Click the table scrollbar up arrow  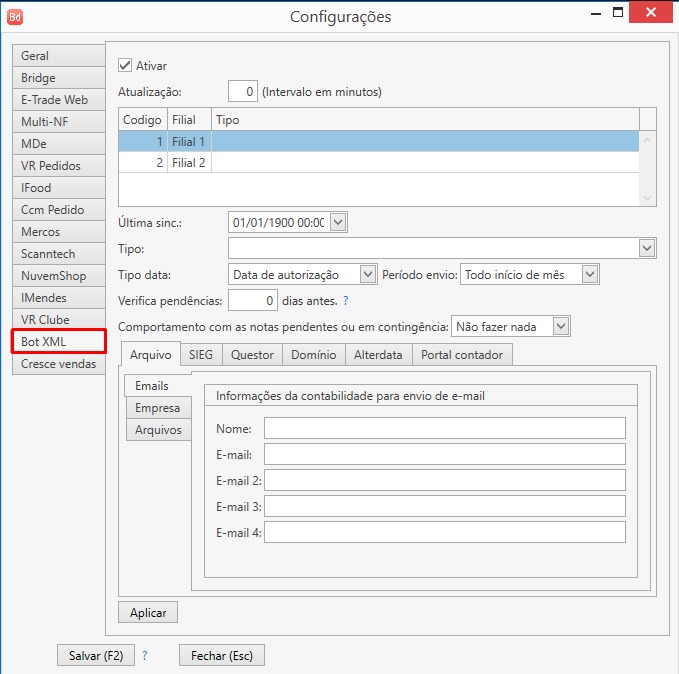(648, 140)
